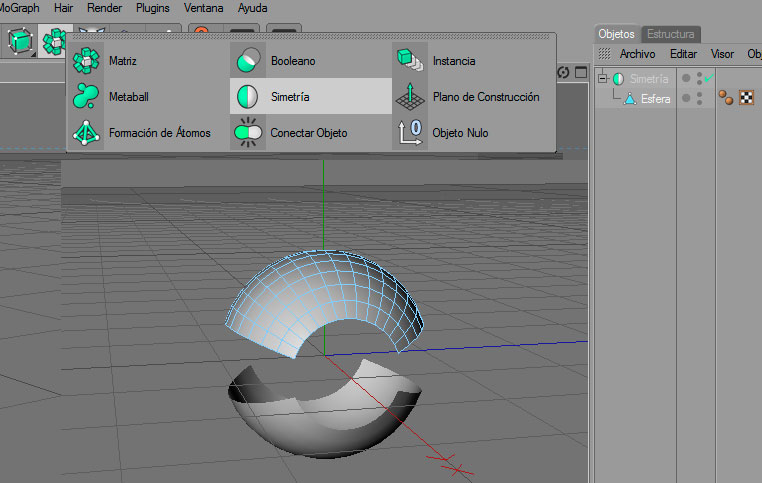Toggle Simetría enabled green checkmark
The image size is (762, 483).
tap(709, 77)
